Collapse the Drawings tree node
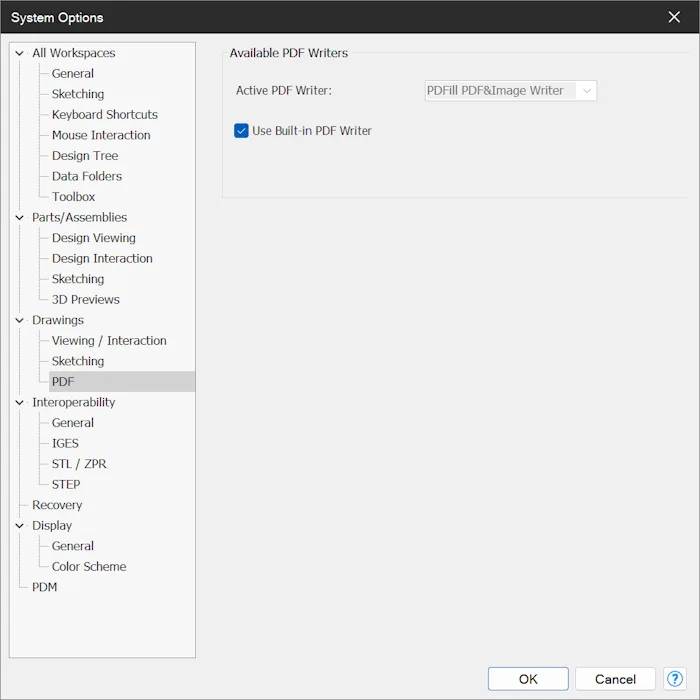Viewport: 700px width, 700px height. click(19, 320)
